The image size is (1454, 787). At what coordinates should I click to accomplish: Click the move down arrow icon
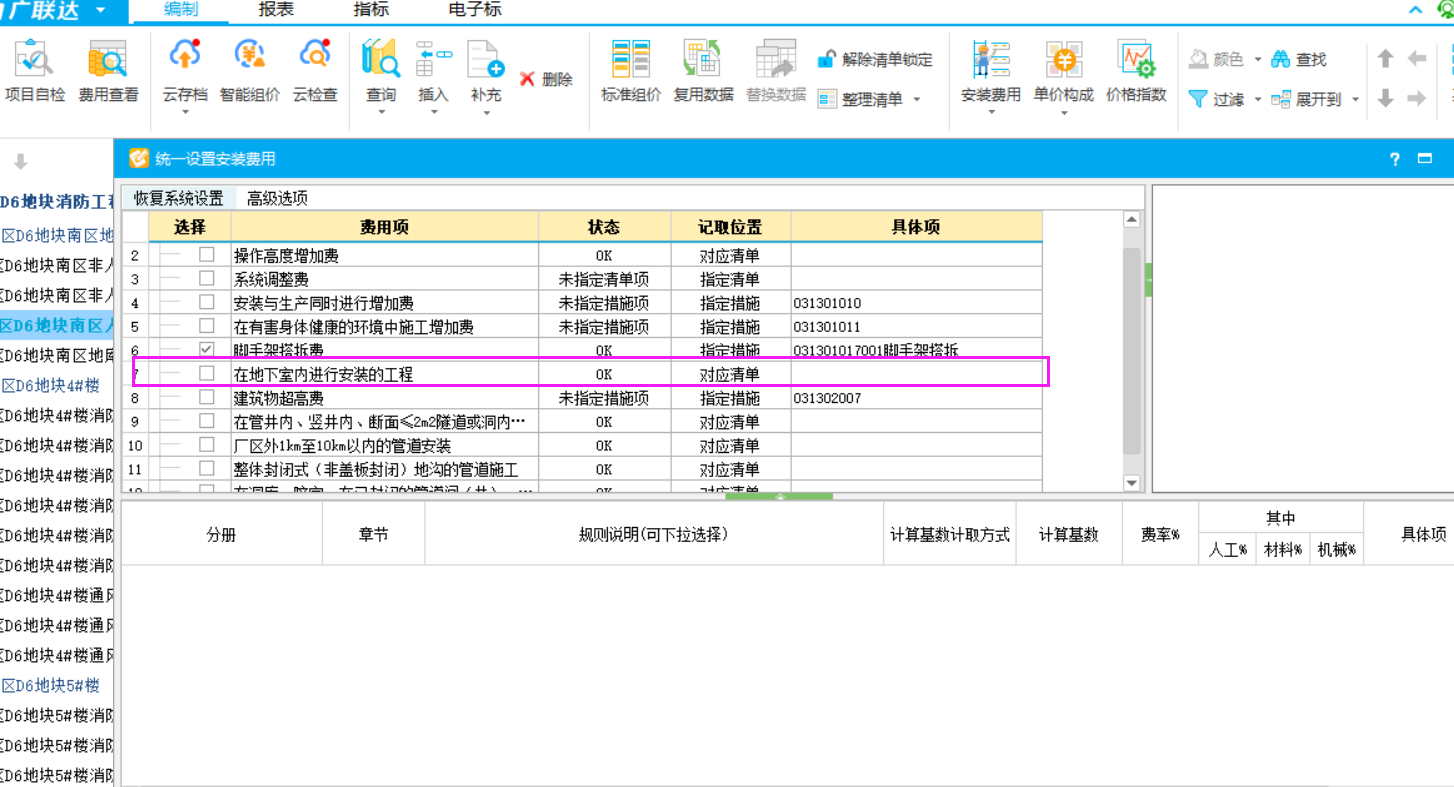[1385, 98]
